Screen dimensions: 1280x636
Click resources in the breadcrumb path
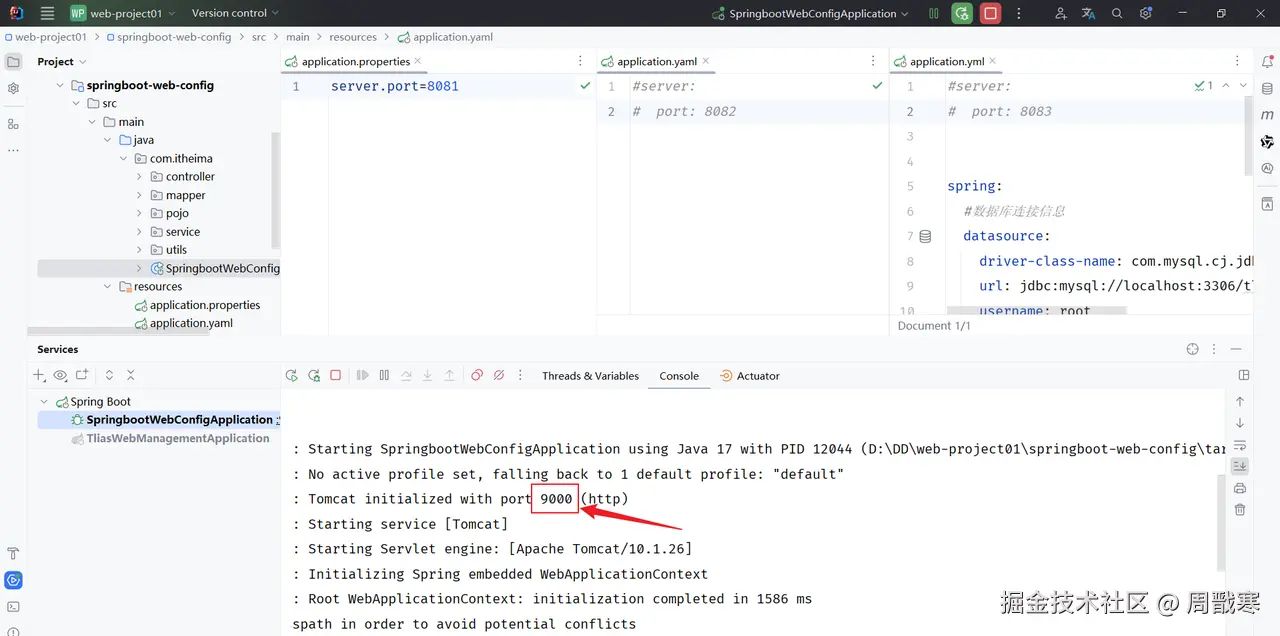click(x=353, y=37)
